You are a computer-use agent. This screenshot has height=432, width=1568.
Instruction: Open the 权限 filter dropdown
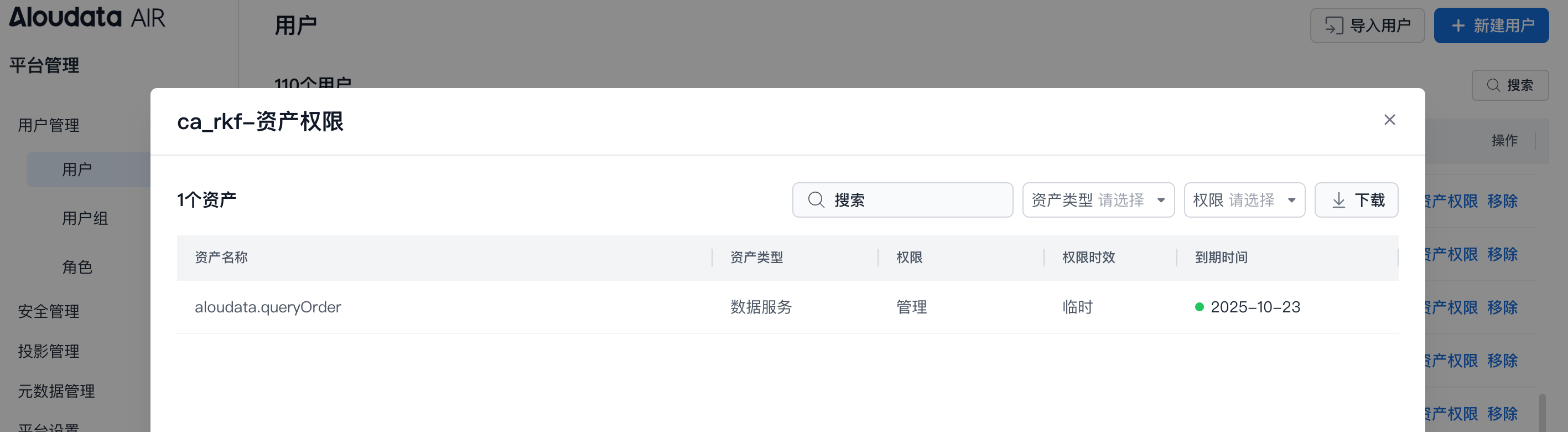[x=1244, y=200]
